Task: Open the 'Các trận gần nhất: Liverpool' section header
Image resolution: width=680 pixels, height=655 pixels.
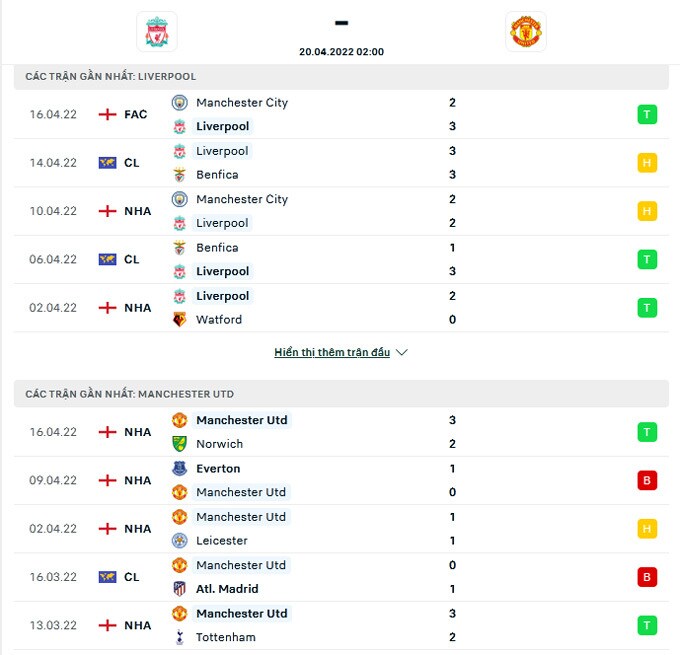Action: point(111,77)
